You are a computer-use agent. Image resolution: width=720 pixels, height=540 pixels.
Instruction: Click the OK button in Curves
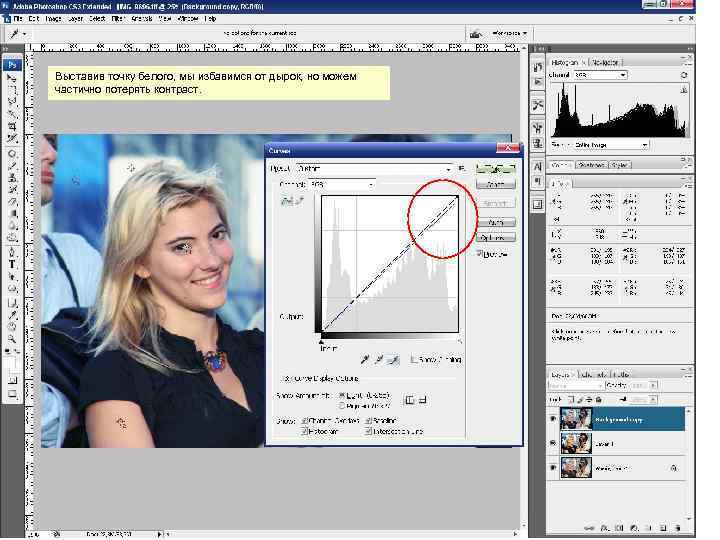(495, 169)
